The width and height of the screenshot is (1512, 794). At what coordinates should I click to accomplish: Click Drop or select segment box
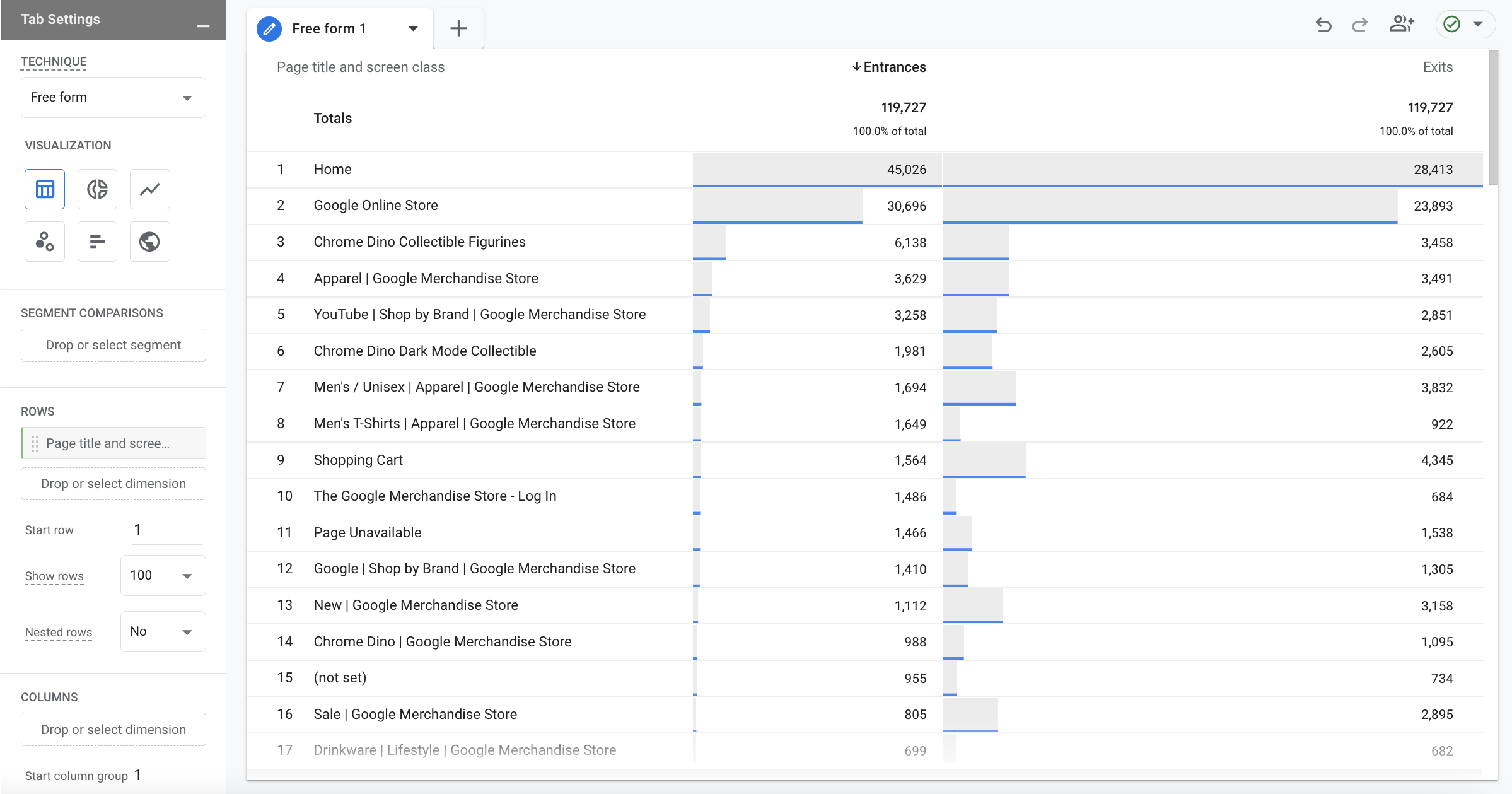click(113, 345)
